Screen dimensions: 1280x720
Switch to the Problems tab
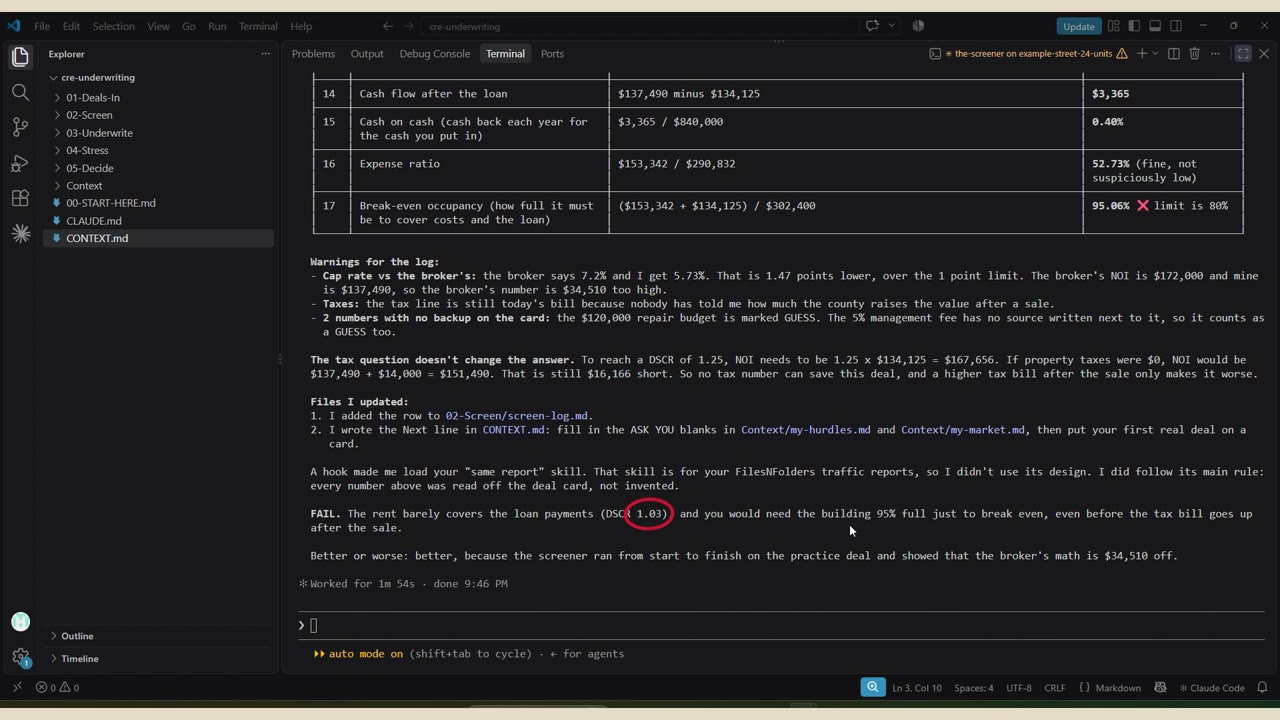coord(313,54)
